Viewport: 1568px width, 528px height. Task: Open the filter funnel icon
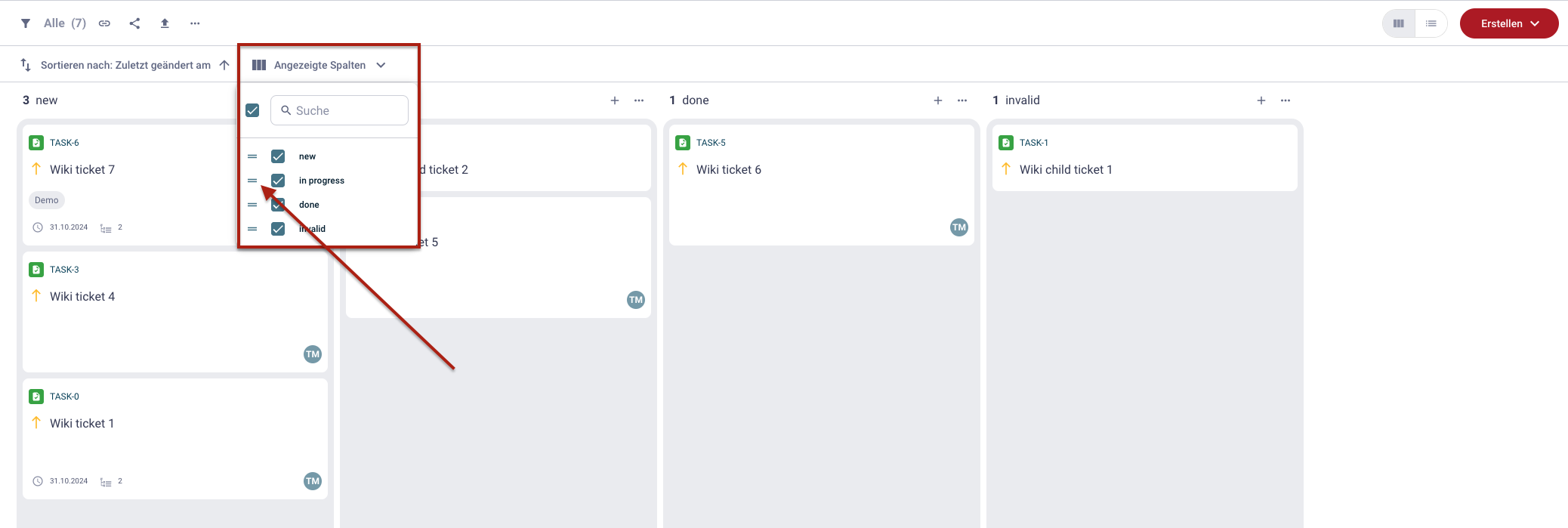26,23
